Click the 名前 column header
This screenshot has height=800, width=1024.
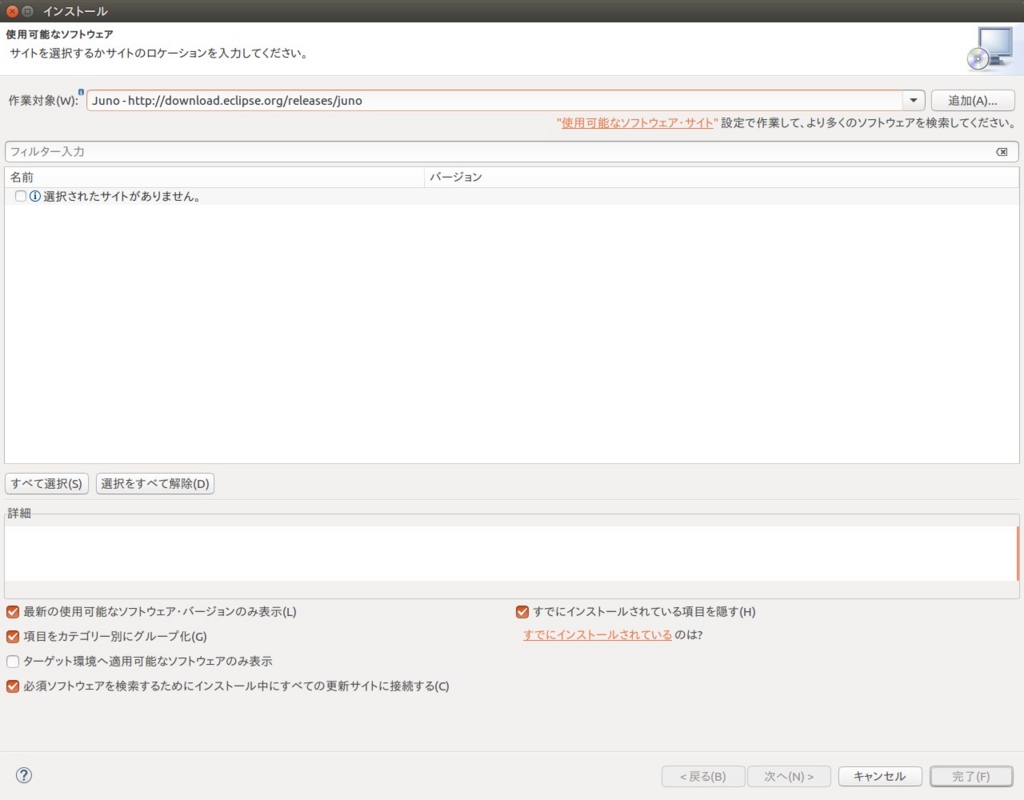(214, 177)
